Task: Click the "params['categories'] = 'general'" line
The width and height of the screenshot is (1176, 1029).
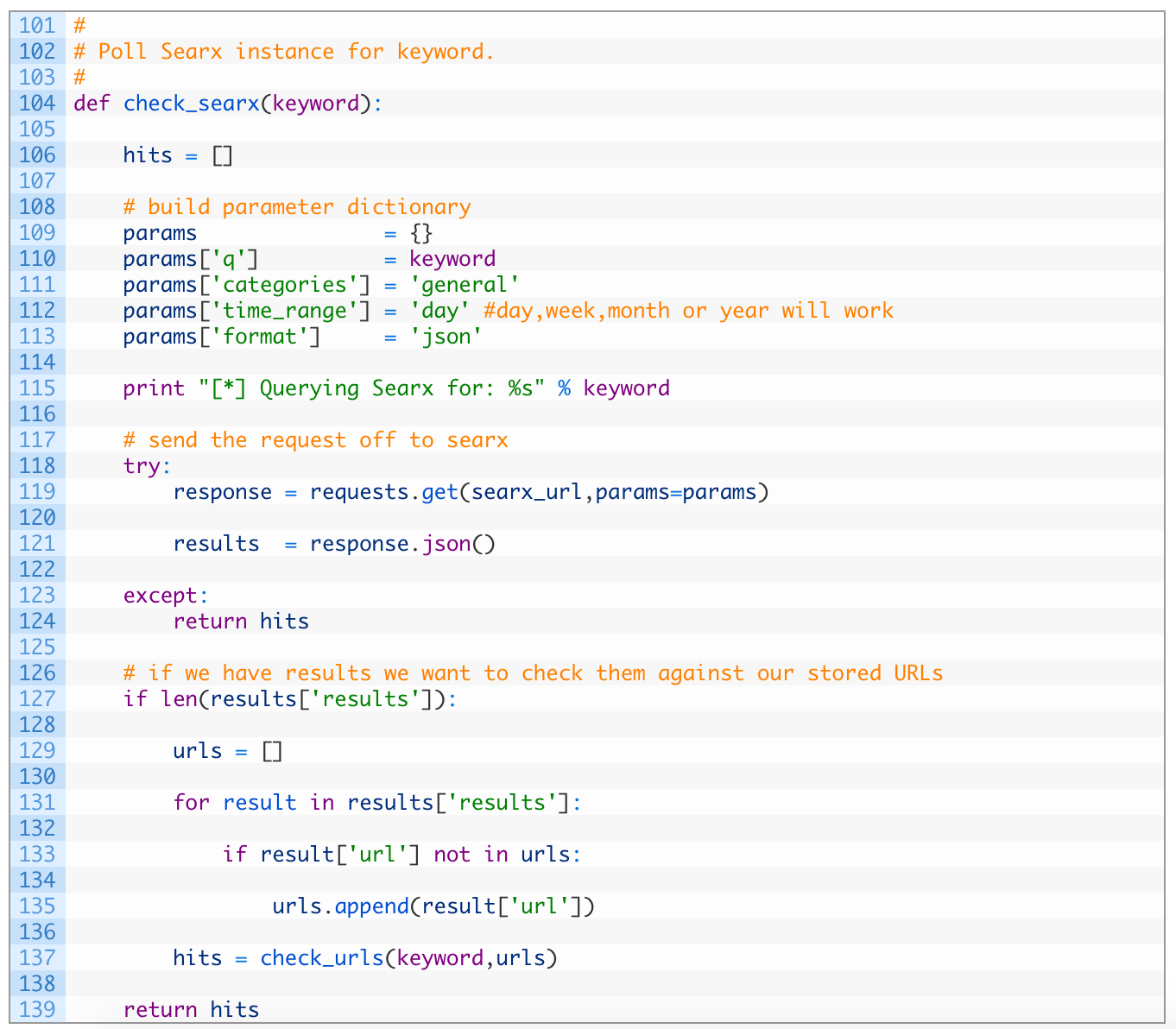Action: (x=321, y=285)
